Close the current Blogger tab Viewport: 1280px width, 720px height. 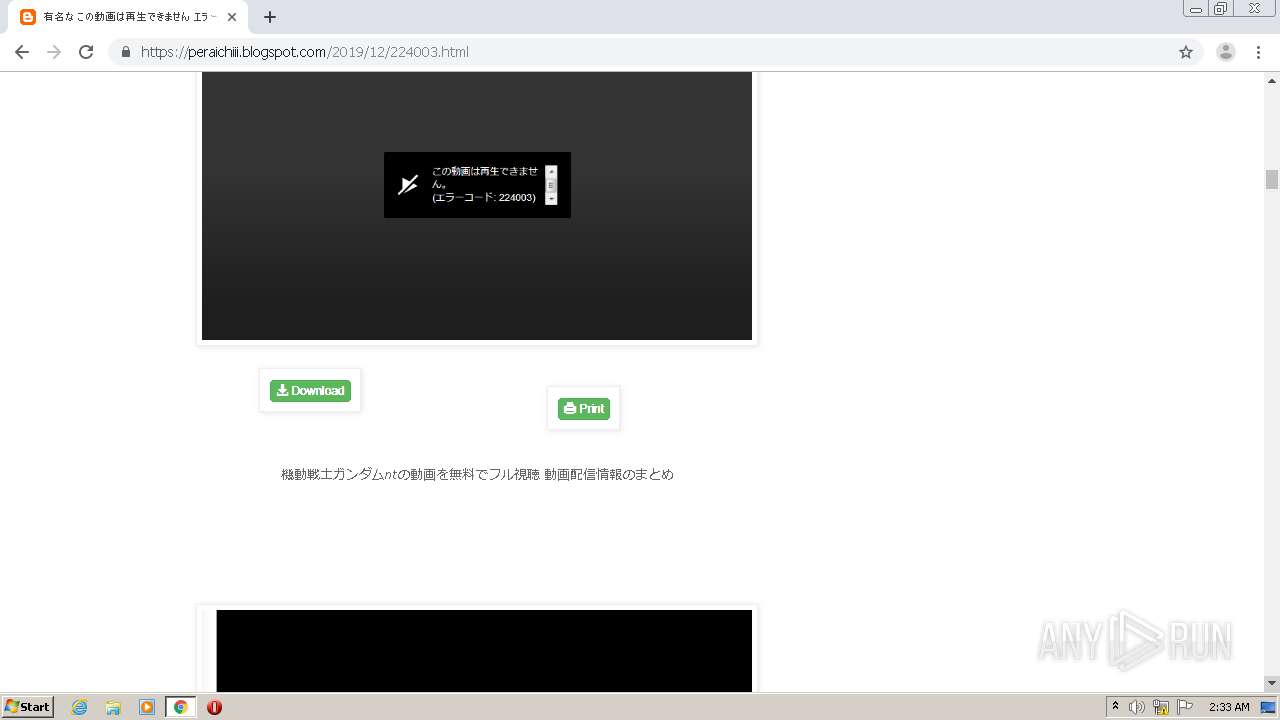pos(232,17)
